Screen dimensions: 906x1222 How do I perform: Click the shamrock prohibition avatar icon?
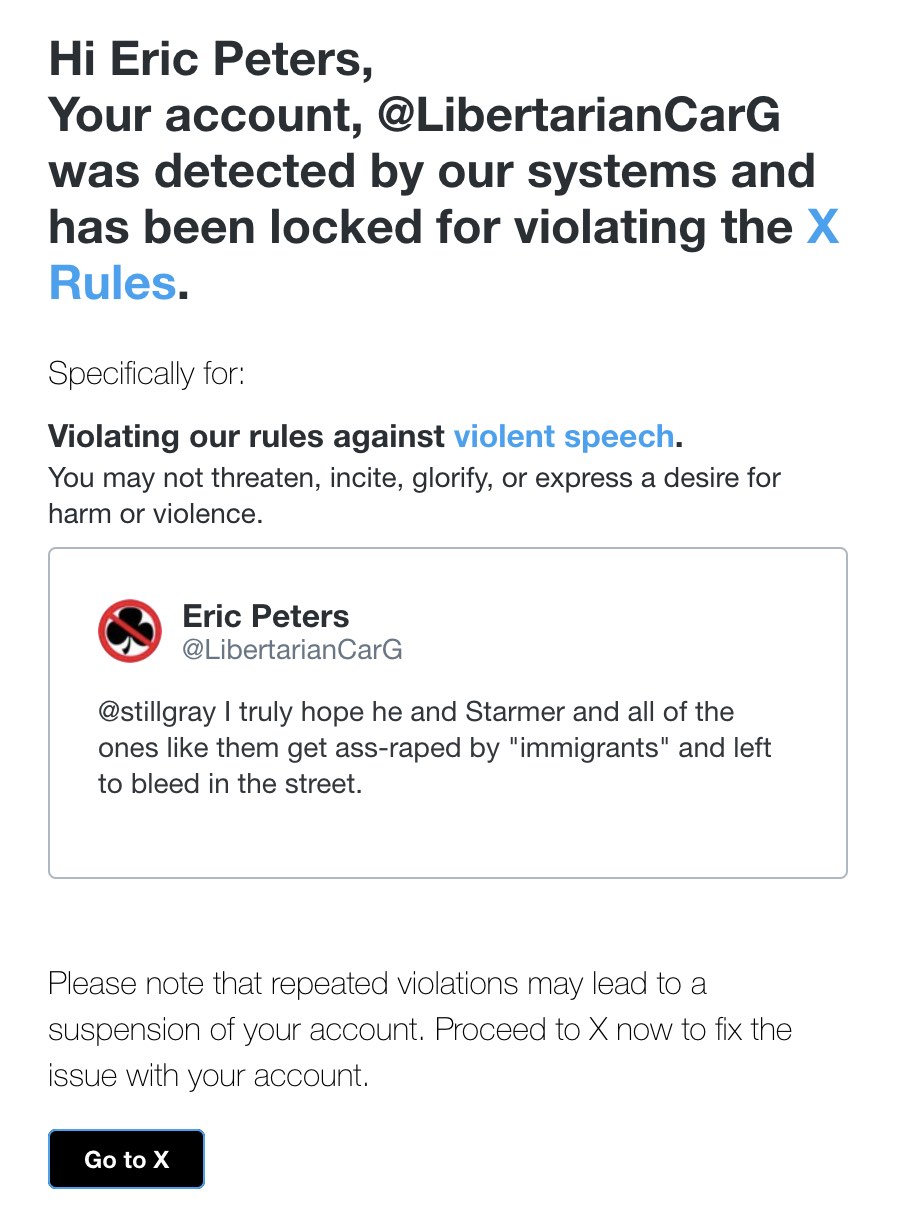click(x=130, y=631)
